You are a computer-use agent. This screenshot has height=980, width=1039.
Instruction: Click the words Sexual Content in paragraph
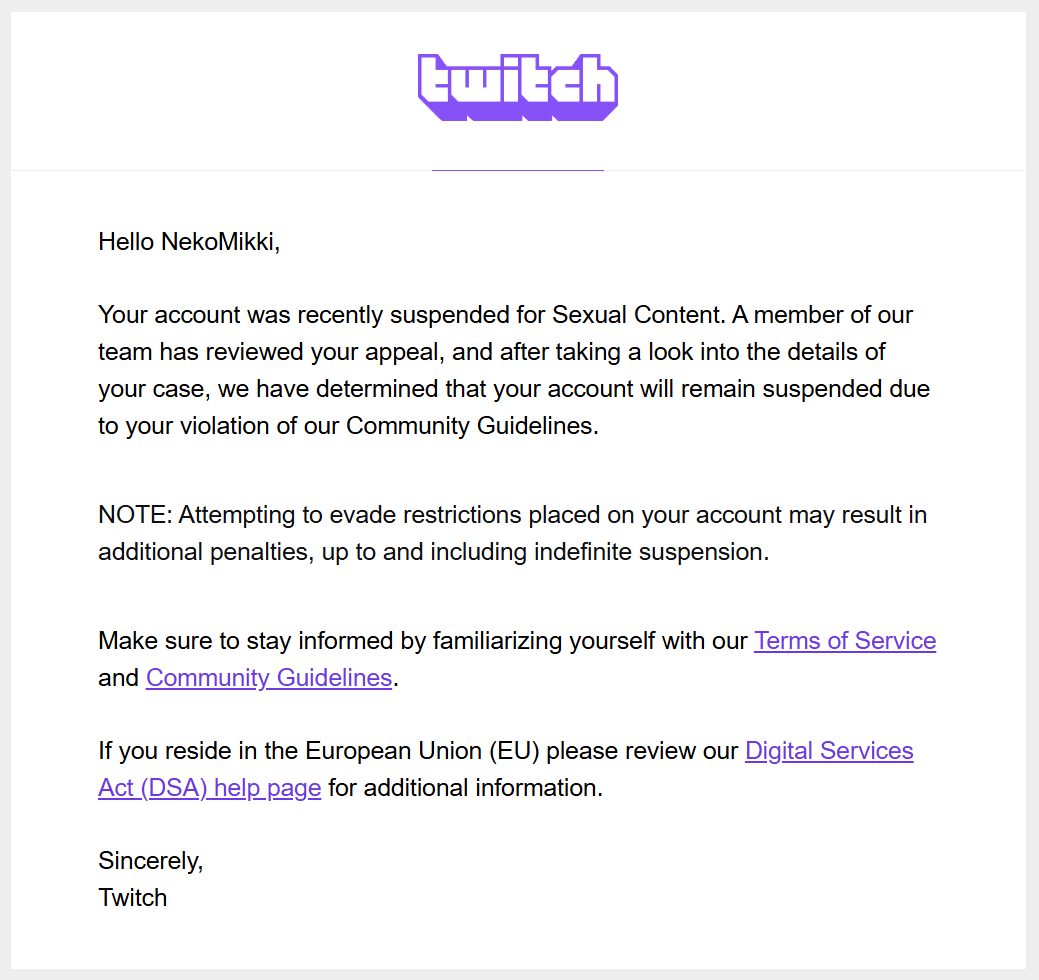pos(638,315)
